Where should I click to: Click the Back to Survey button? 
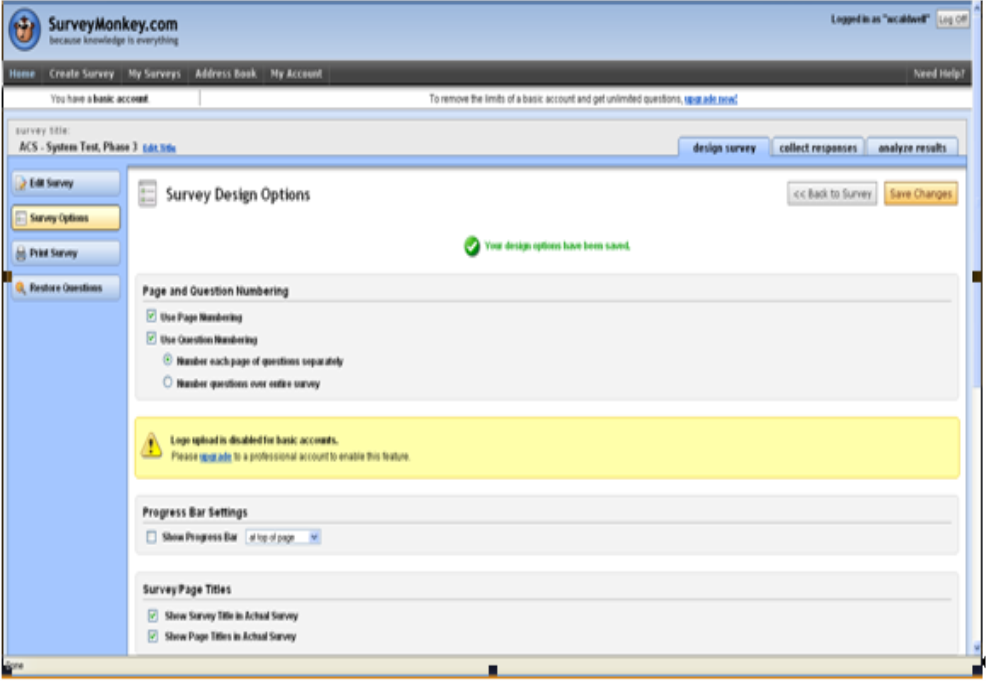[832, 194]
